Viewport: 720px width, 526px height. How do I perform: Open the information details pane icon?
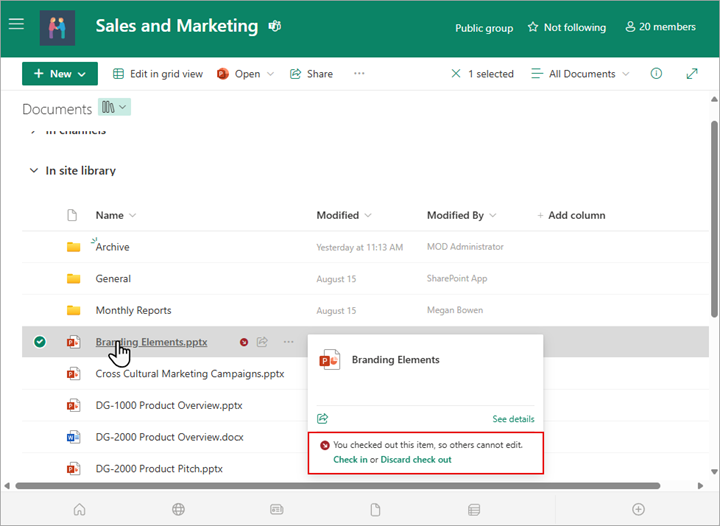(x=657, y=74)
